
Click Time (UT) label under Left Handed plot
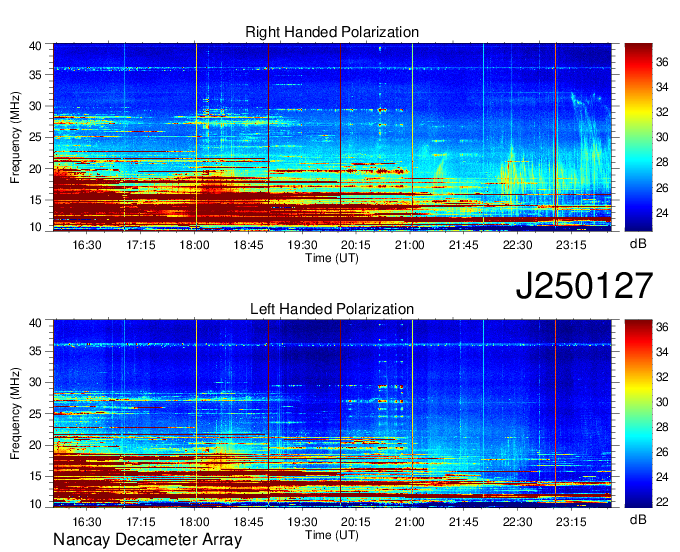point(332,535)
